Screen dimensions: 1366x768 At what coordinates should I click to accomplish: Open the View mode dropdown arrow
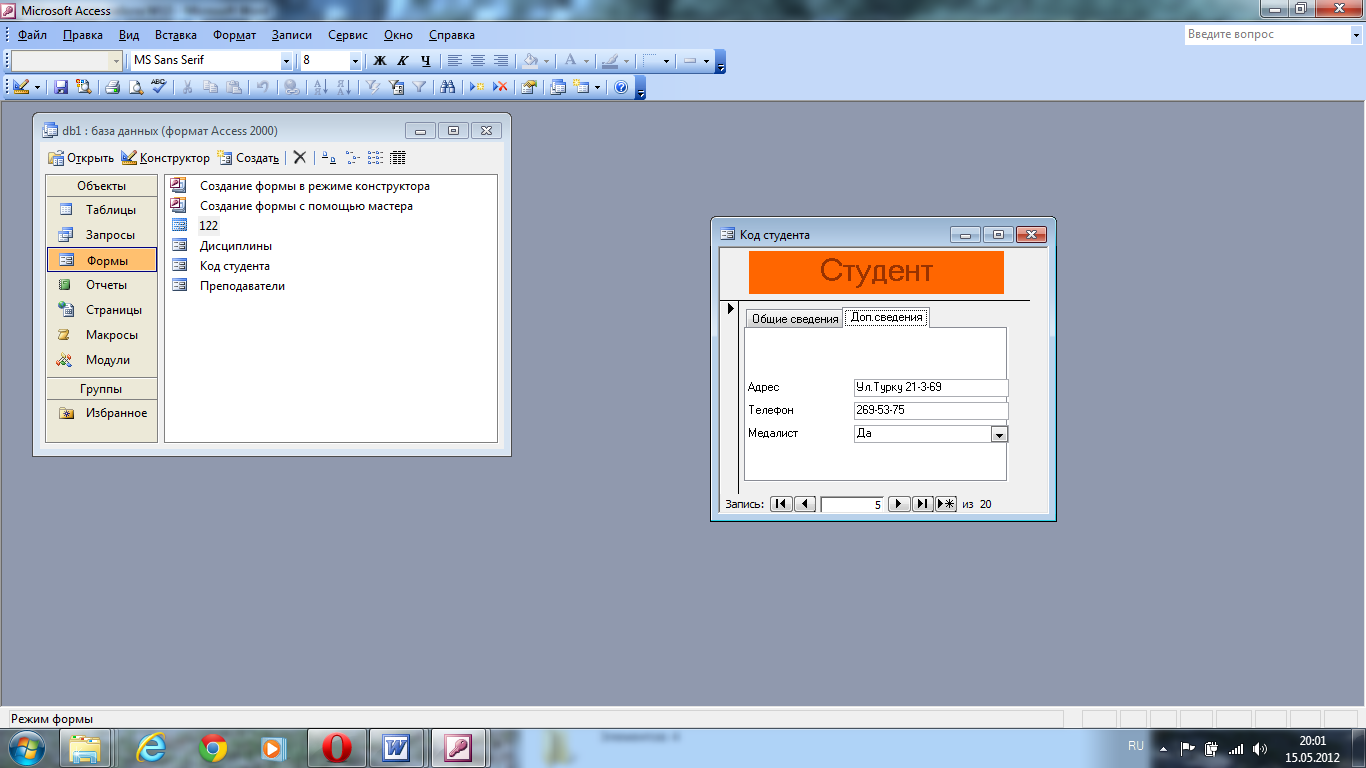38,87
